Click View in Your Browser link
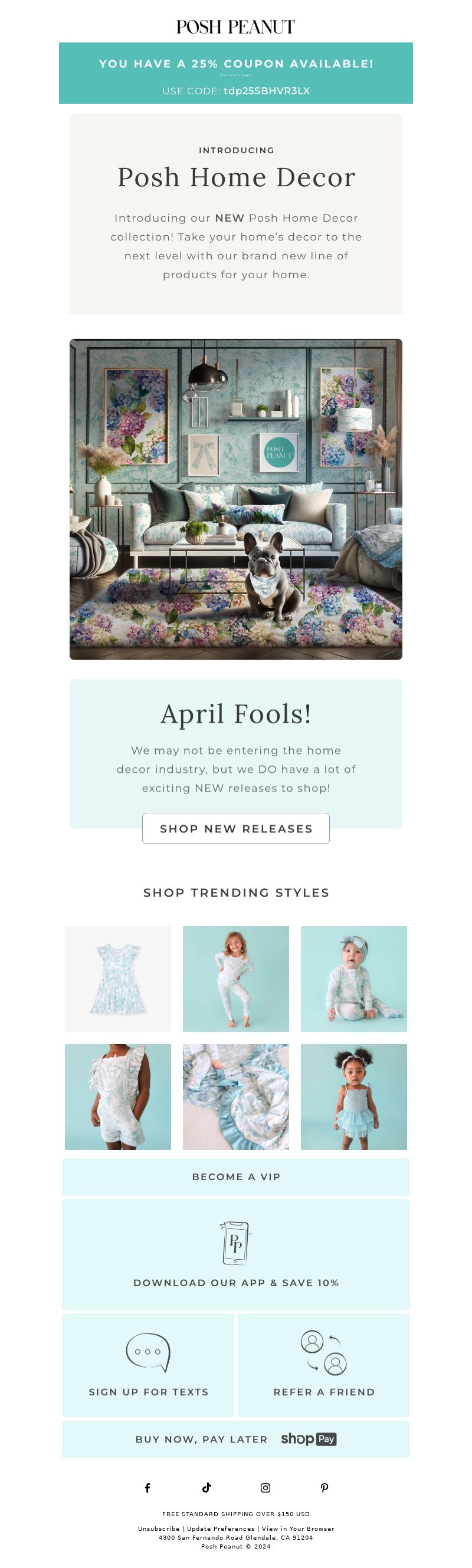The image size is (472, 1568). 298,1529
